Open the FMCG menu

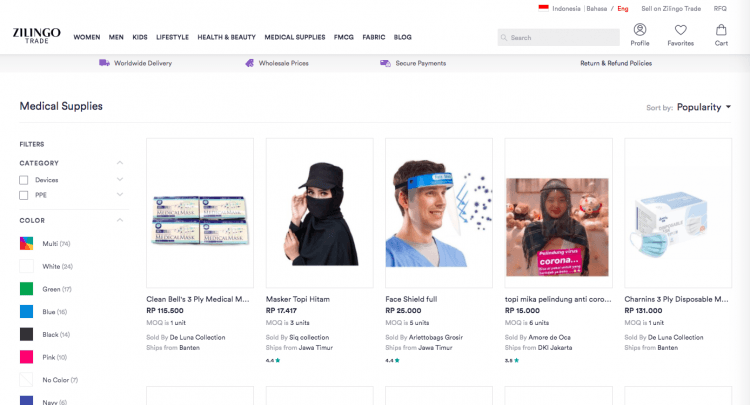pyautogui.click(x=343, y=37)
